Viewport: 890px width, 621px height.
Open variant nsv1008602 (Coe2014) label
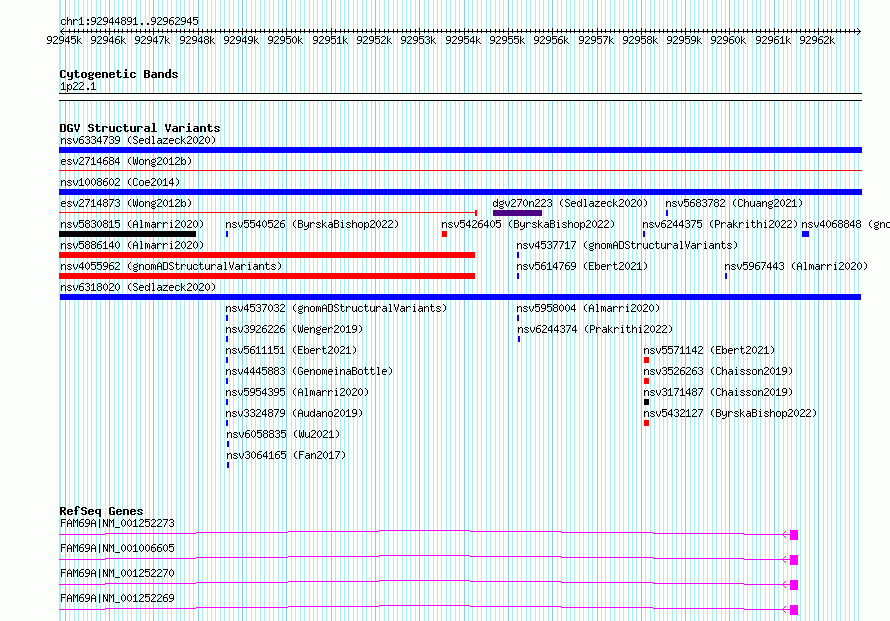pyautogui.click(x=120, y=182)
